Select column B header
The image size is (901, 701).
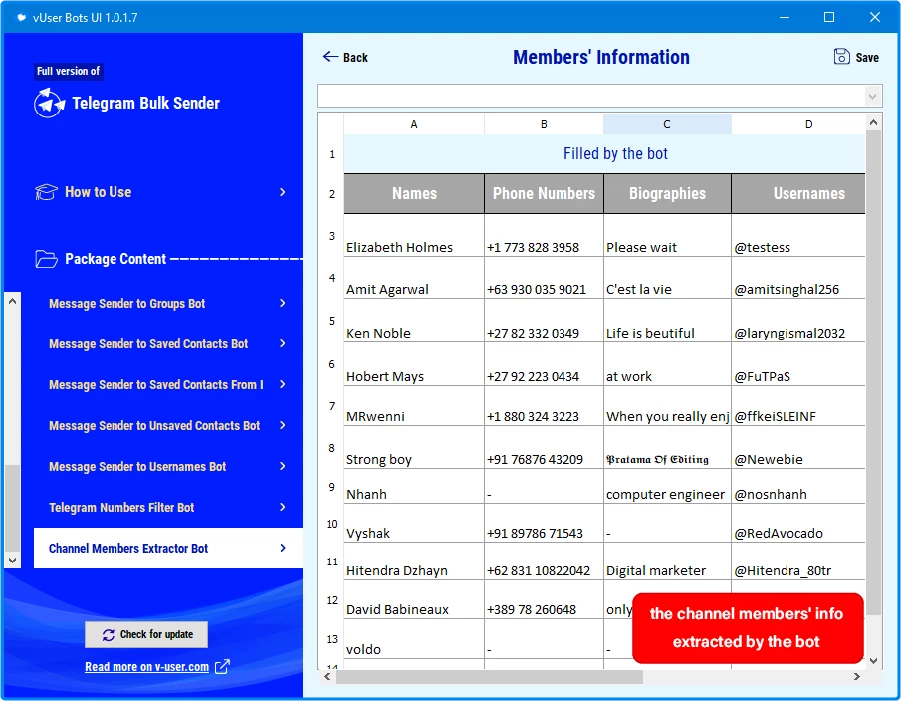pyautogui.click(x=544, y=124)
